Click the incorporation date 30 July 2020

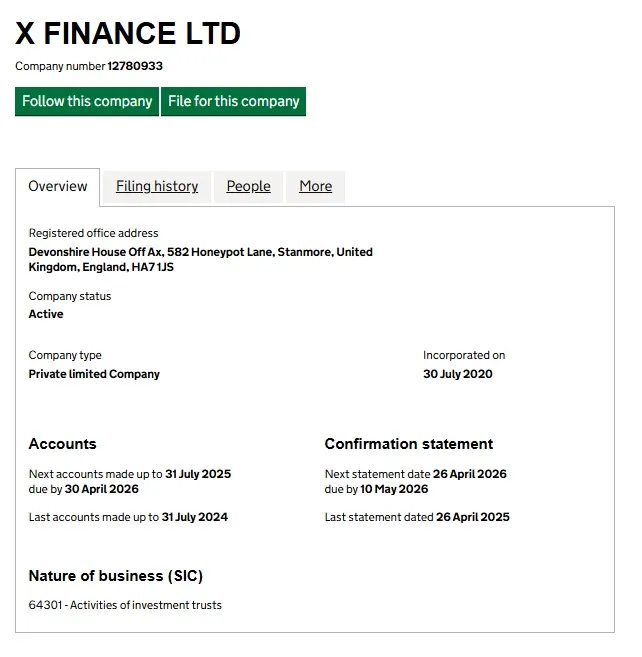point(458,374)
